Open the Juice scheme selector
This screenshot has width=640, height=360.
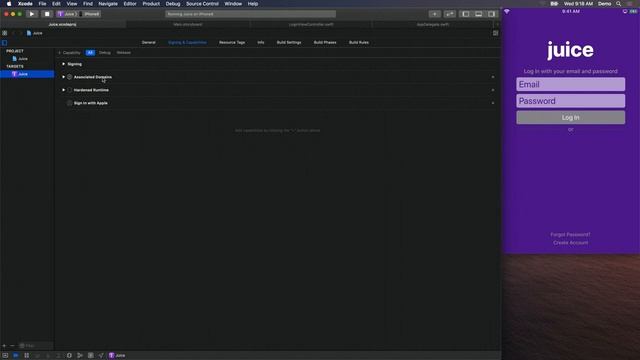pos(66,14)
